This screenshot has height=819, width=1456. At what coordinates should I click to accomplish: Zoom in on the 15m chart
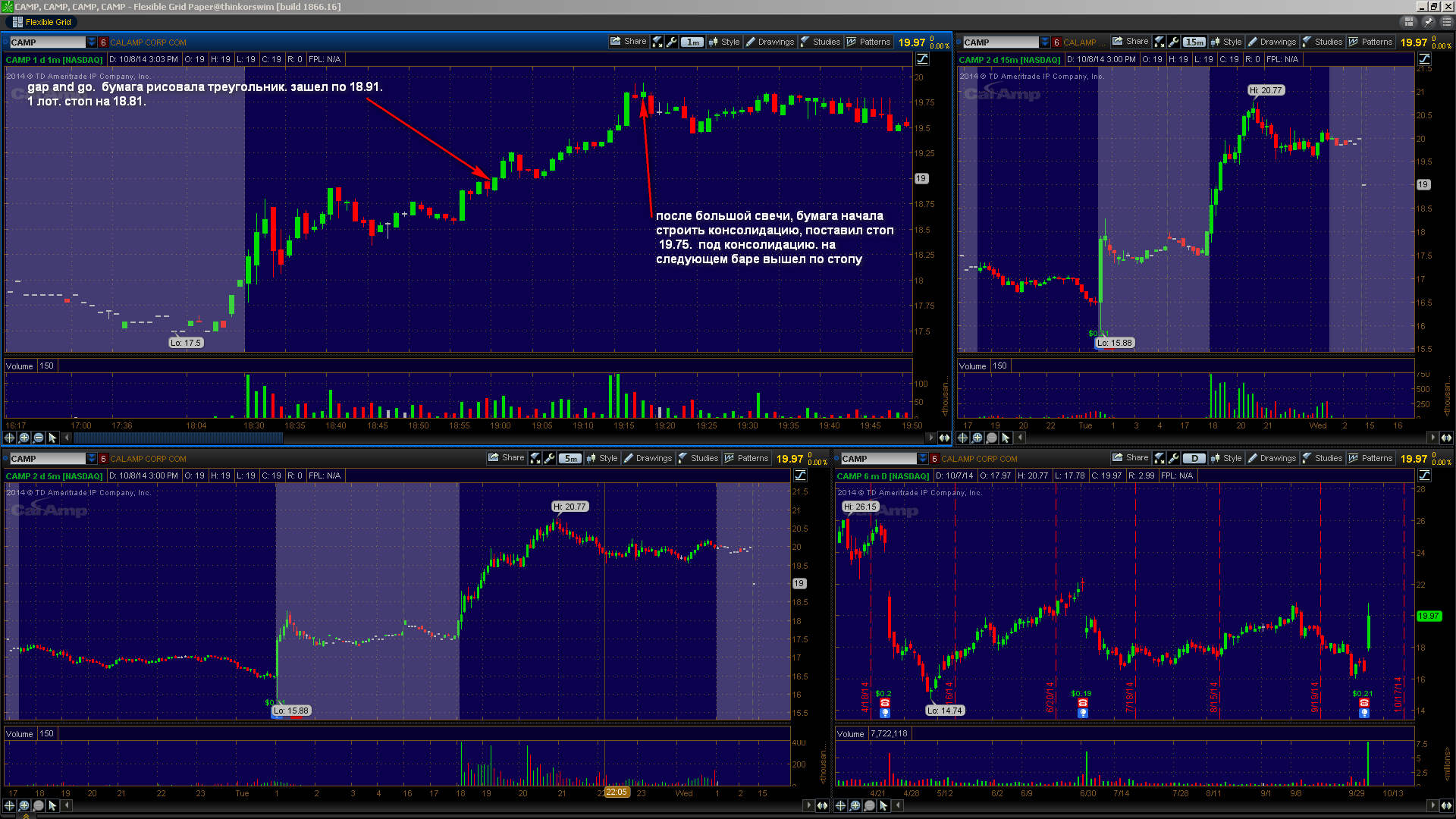pos(977,438)
